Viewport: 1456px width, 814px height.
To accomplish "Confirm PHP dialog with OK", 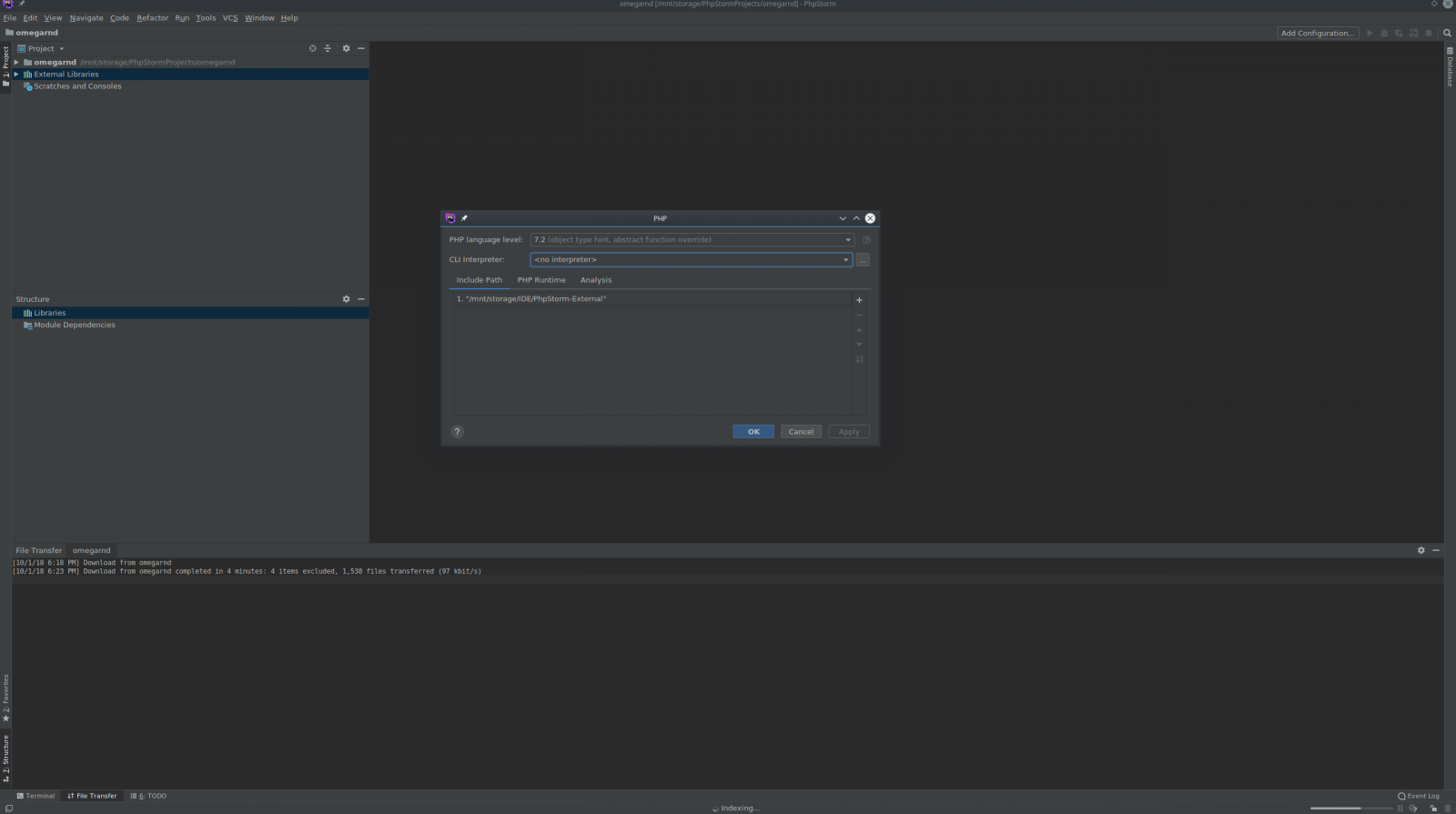I will tap(753, 432).
